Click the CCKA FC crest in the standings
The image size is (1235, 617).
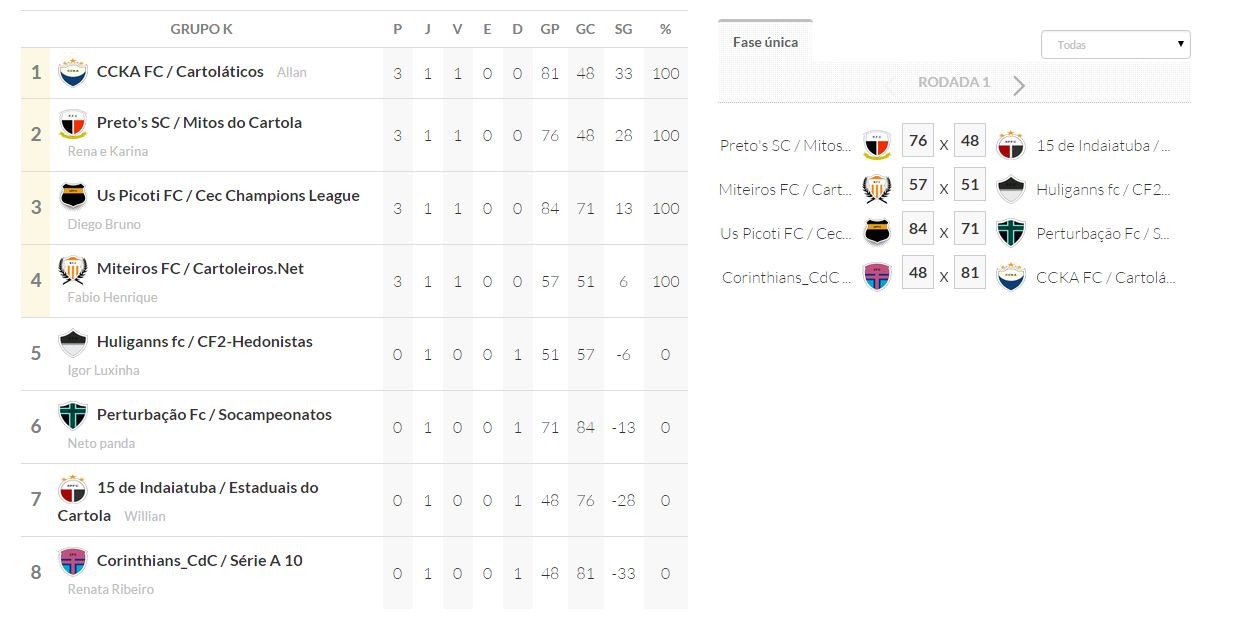coord(73,73)
